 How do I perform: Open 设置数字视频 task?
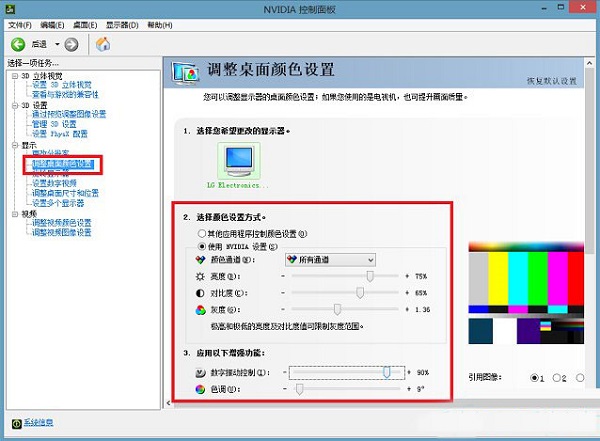(54, 183)
